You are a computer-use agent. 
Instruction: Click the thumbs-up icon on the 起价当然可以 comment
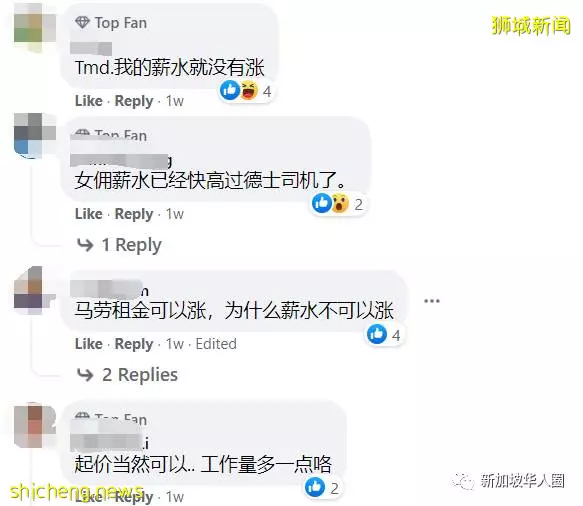point(315,487)
